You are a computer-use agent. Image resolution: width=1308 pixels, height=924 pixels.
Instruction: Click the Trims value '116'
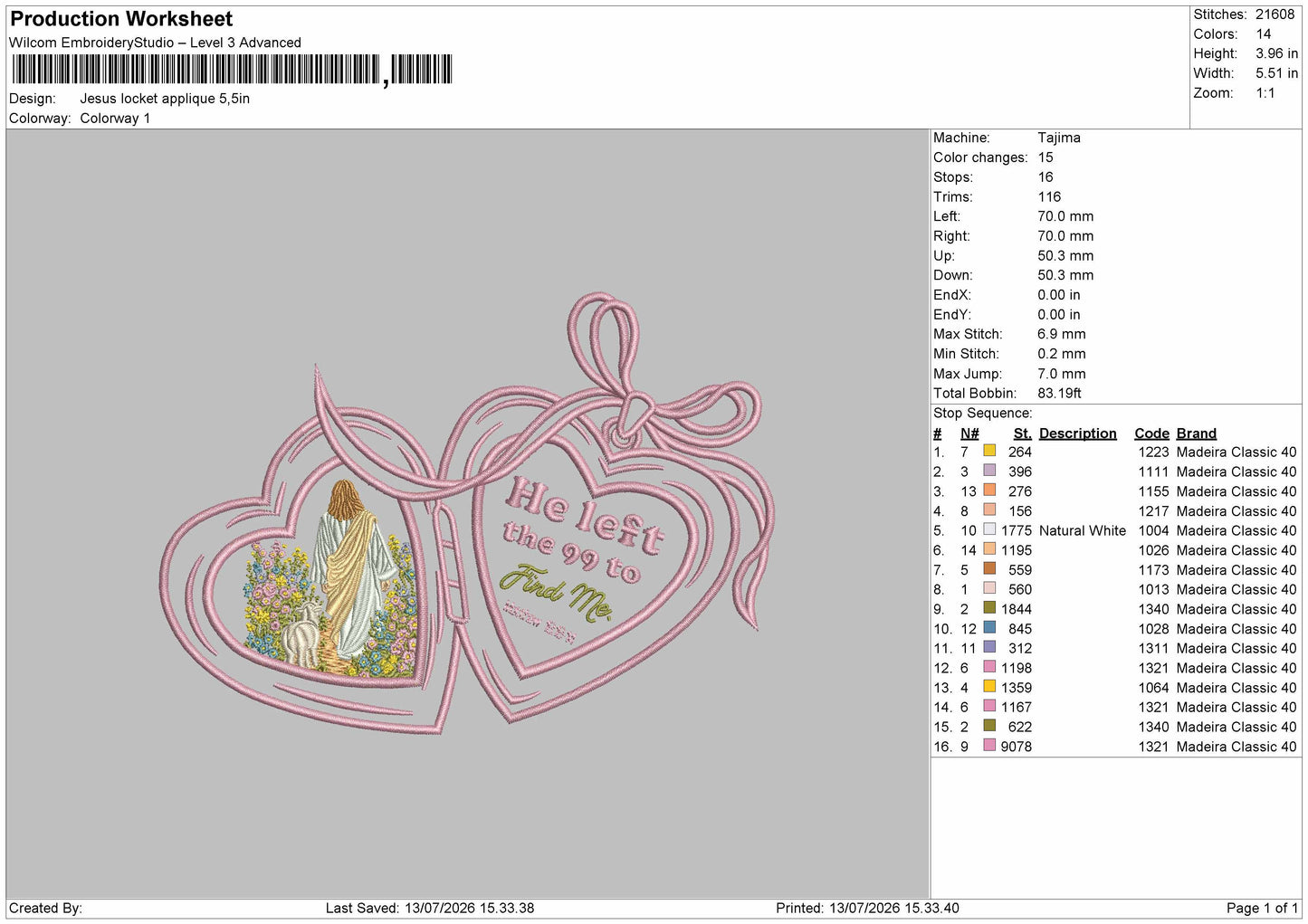pos(1049,196)
